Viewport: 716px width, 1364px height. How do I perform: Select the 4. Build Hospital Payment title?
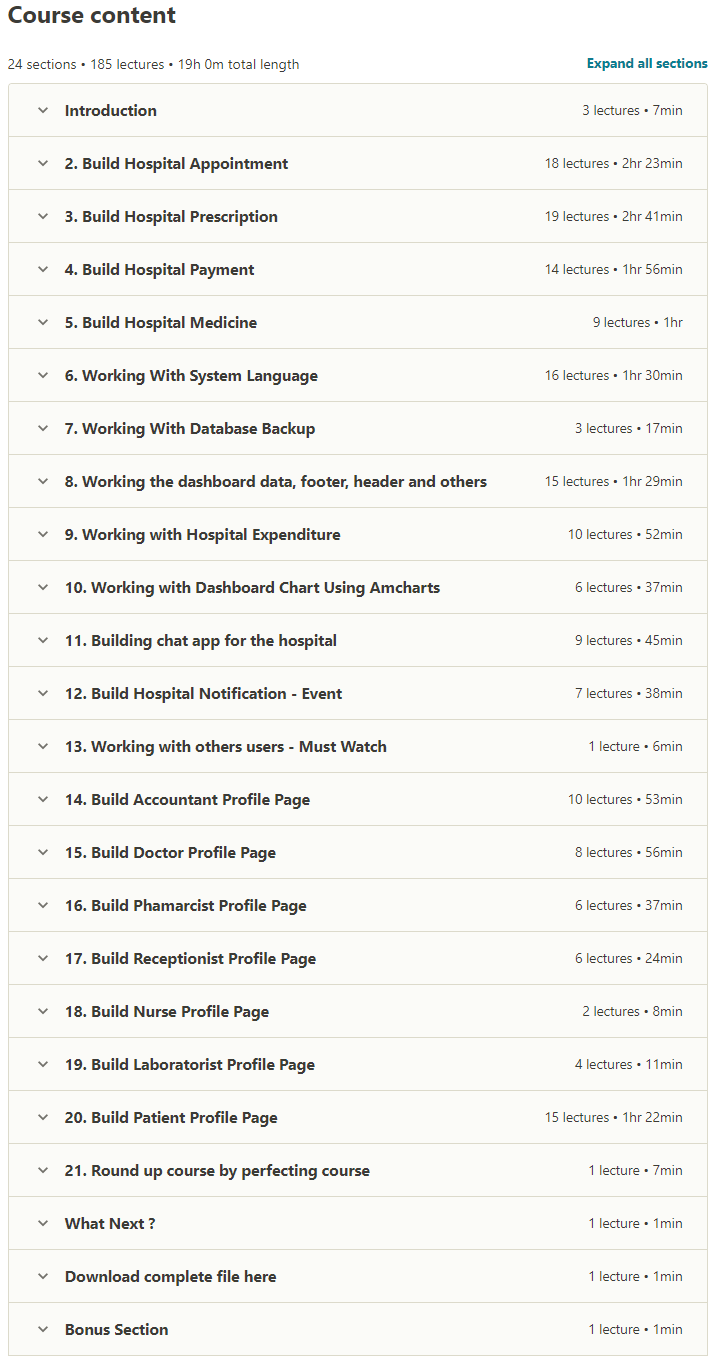click(160, 270)
